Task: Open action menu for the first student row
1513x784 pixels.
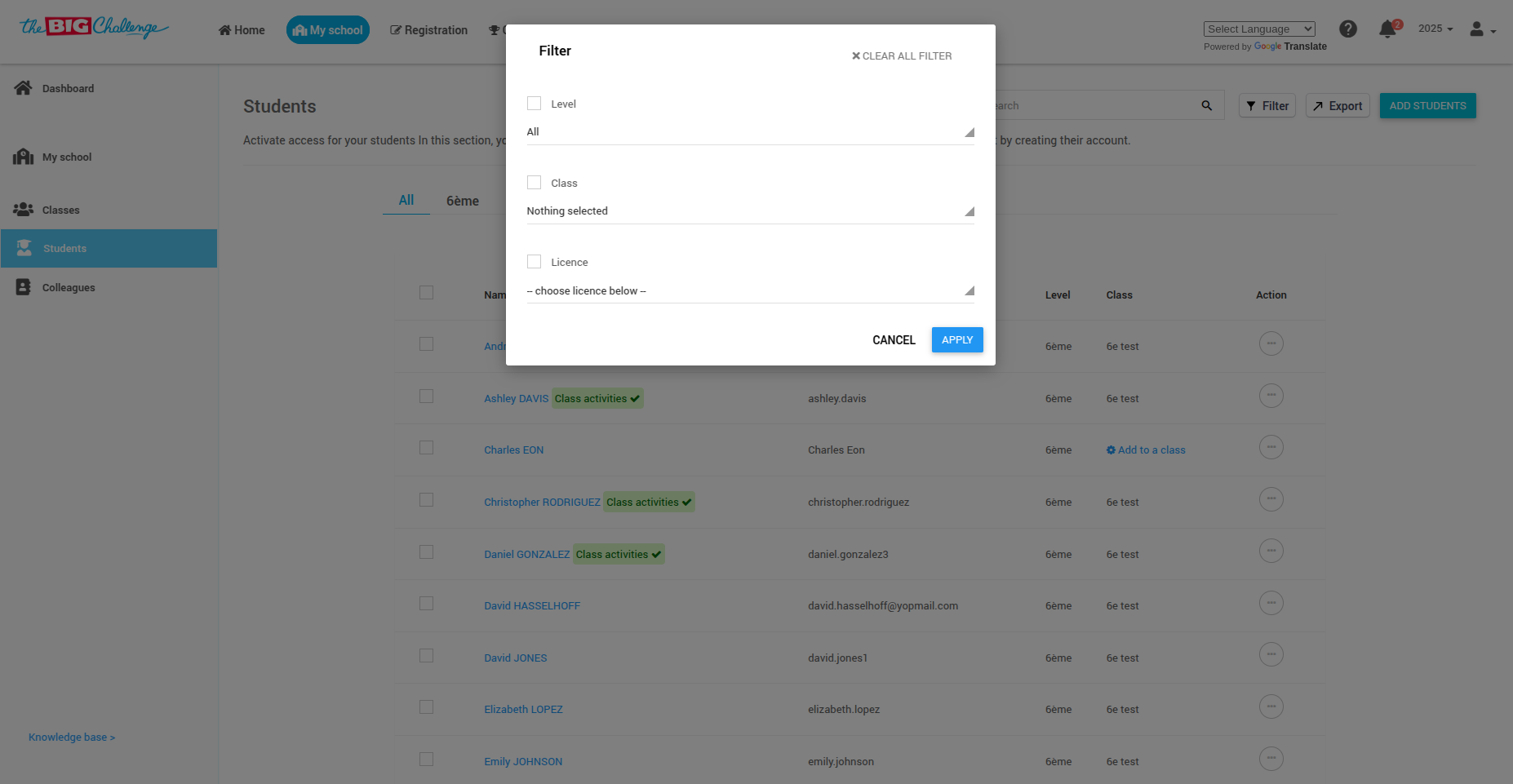Action: (x=1271, y=343)
